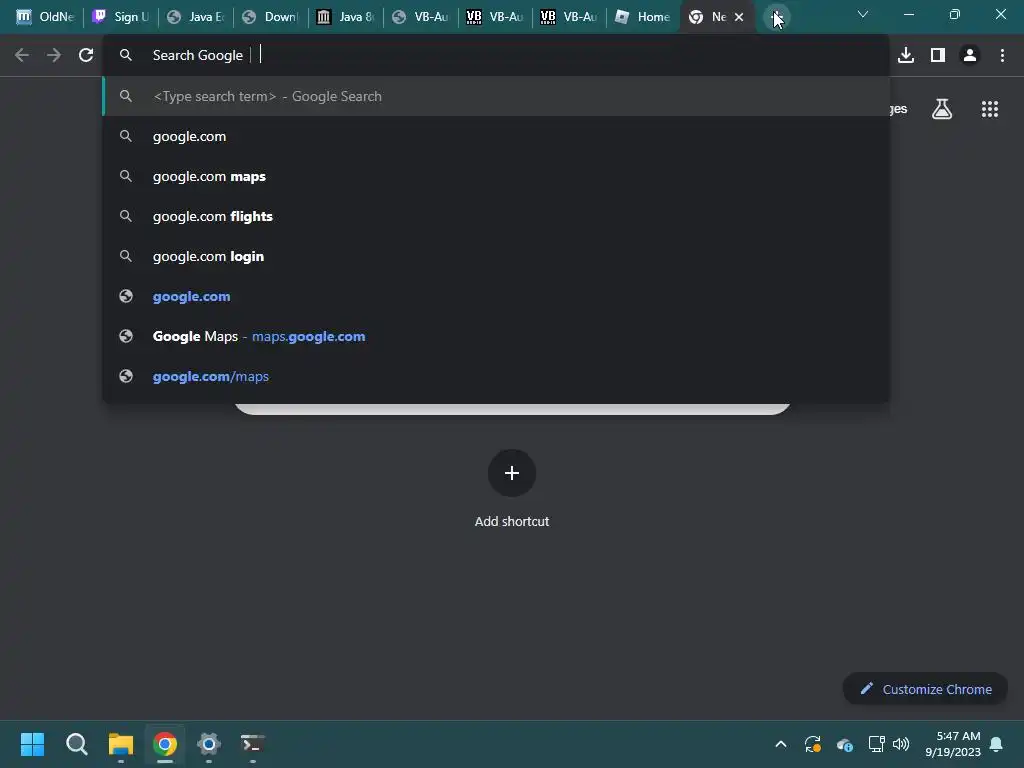Open Chrome downloads icon
Viewport: 1024px width, 768px height.
coord(906,56)
